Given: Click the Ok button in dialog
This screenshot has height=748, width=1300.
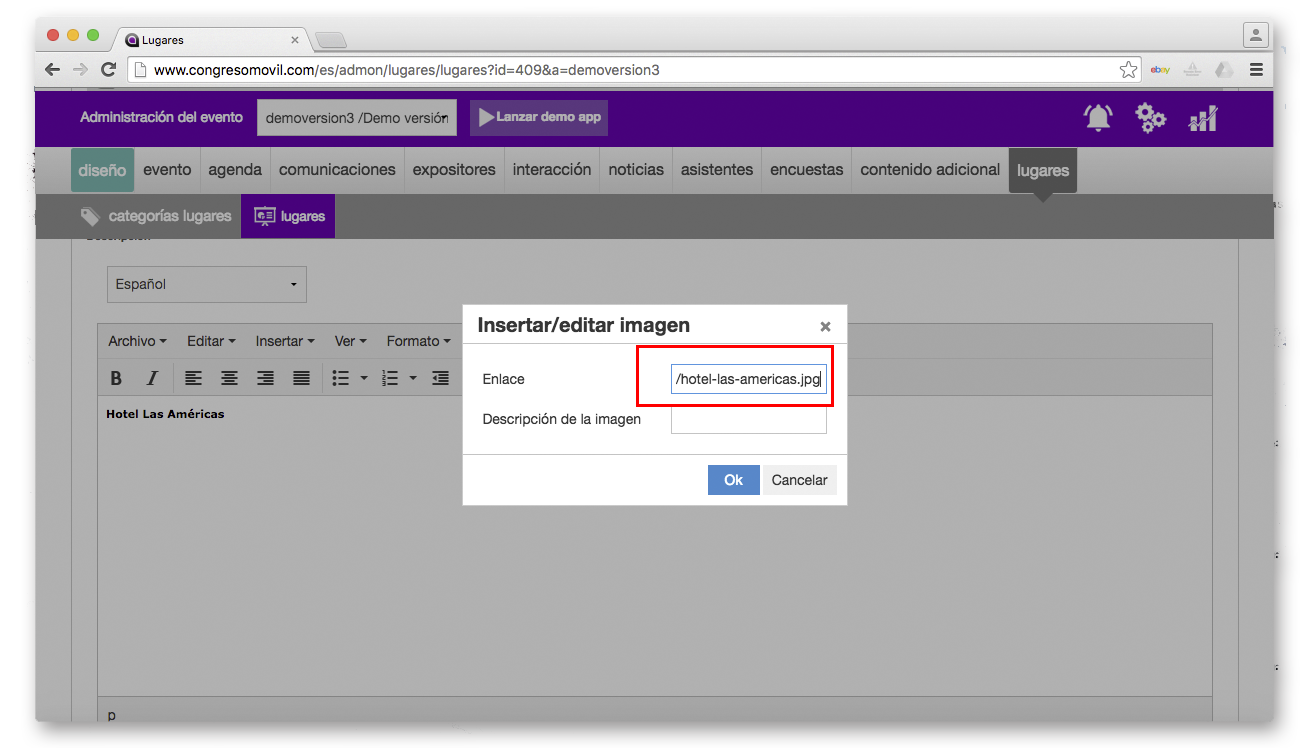Looking at the screenshot, I should click(734, 480).
